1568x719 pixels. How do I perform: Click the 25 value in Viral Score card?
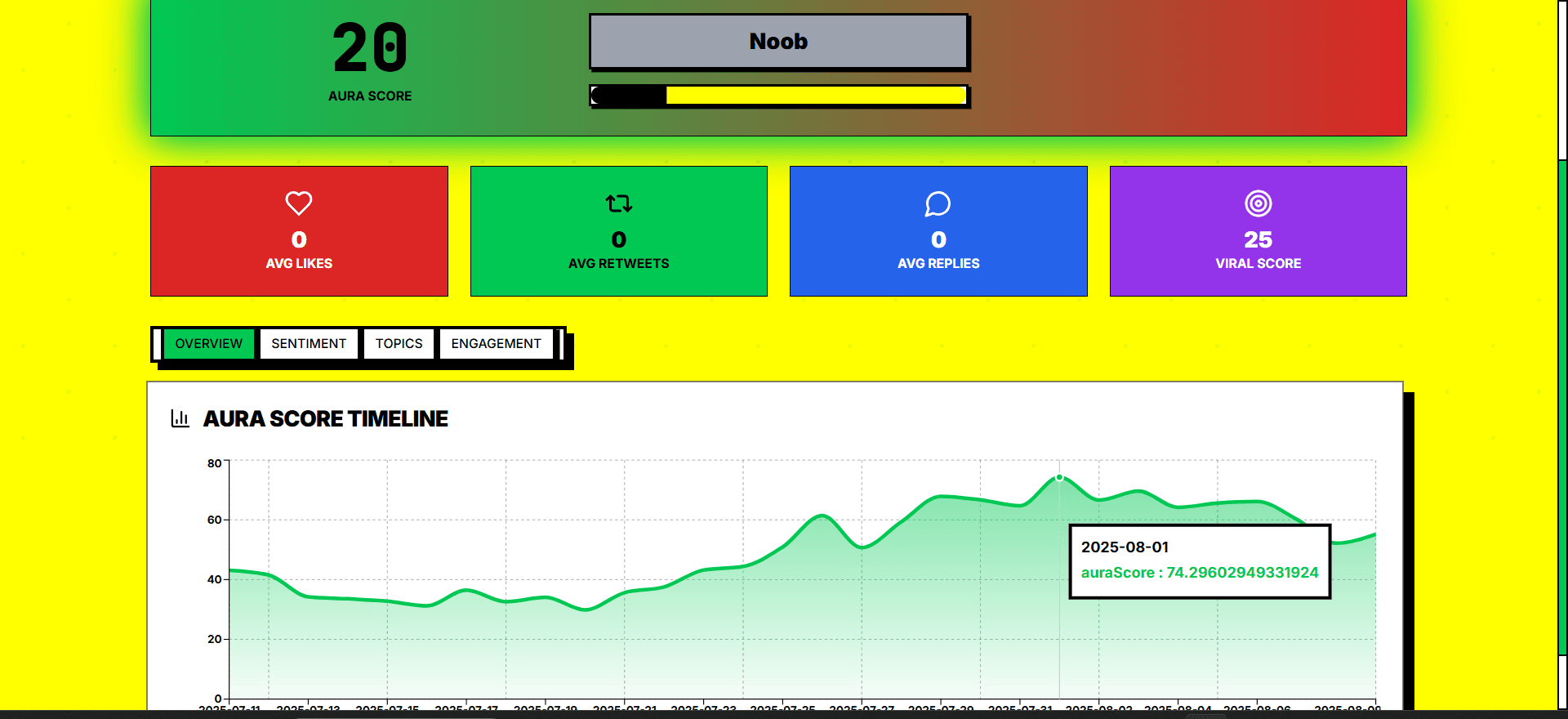pyautogui.click(x=1258, y=239)
